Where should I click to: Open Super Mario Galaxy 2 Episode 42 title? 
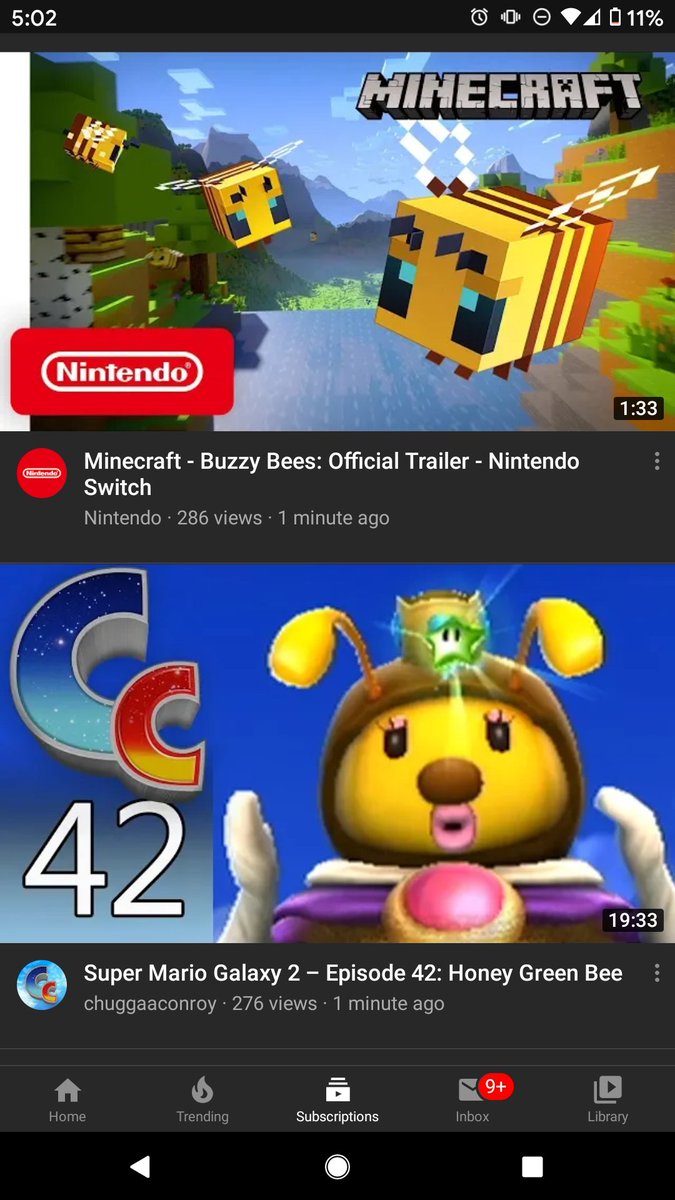point(353,973)
